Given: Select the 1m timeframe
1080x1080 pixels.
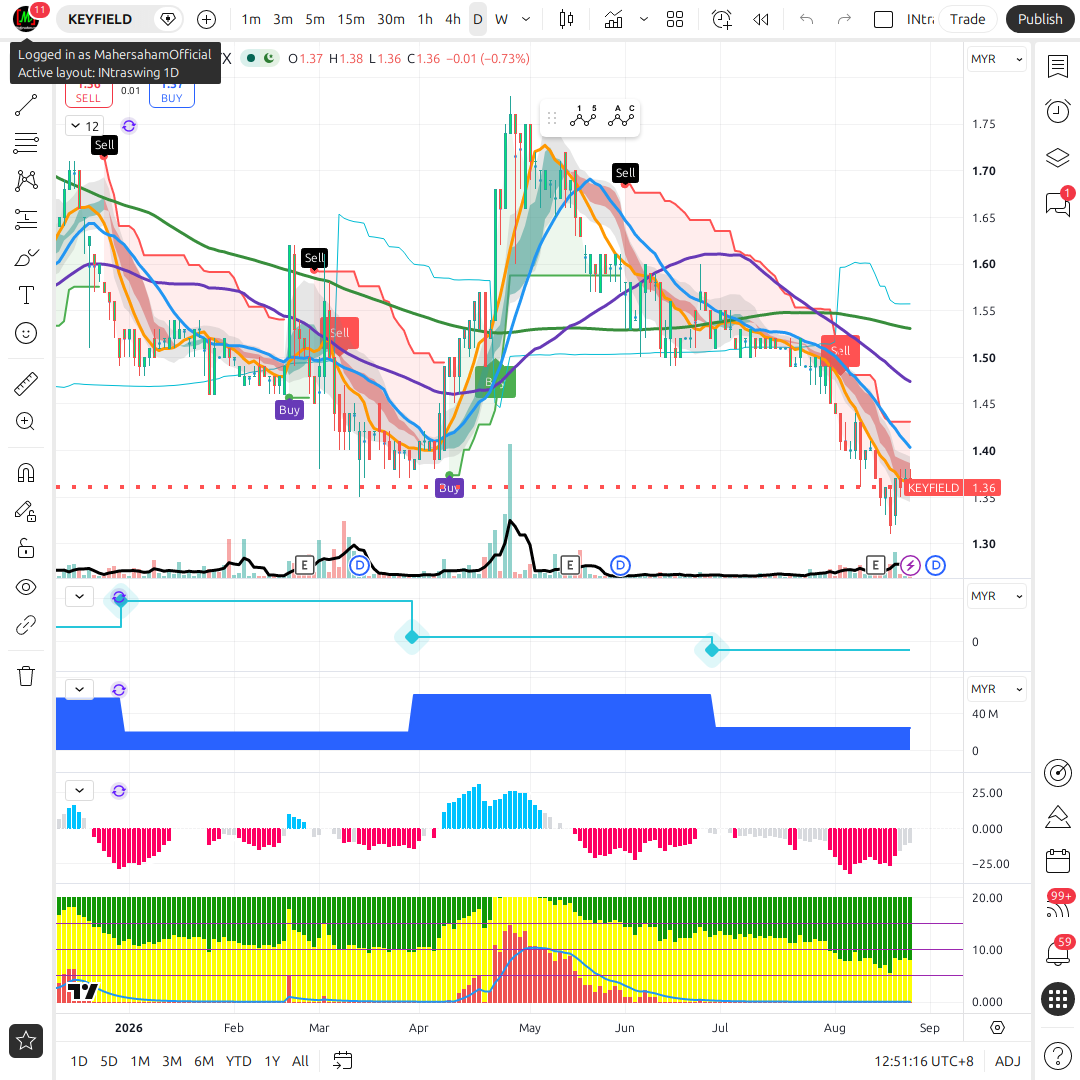Looking at the screenshot, I should [x=251, y=19].
